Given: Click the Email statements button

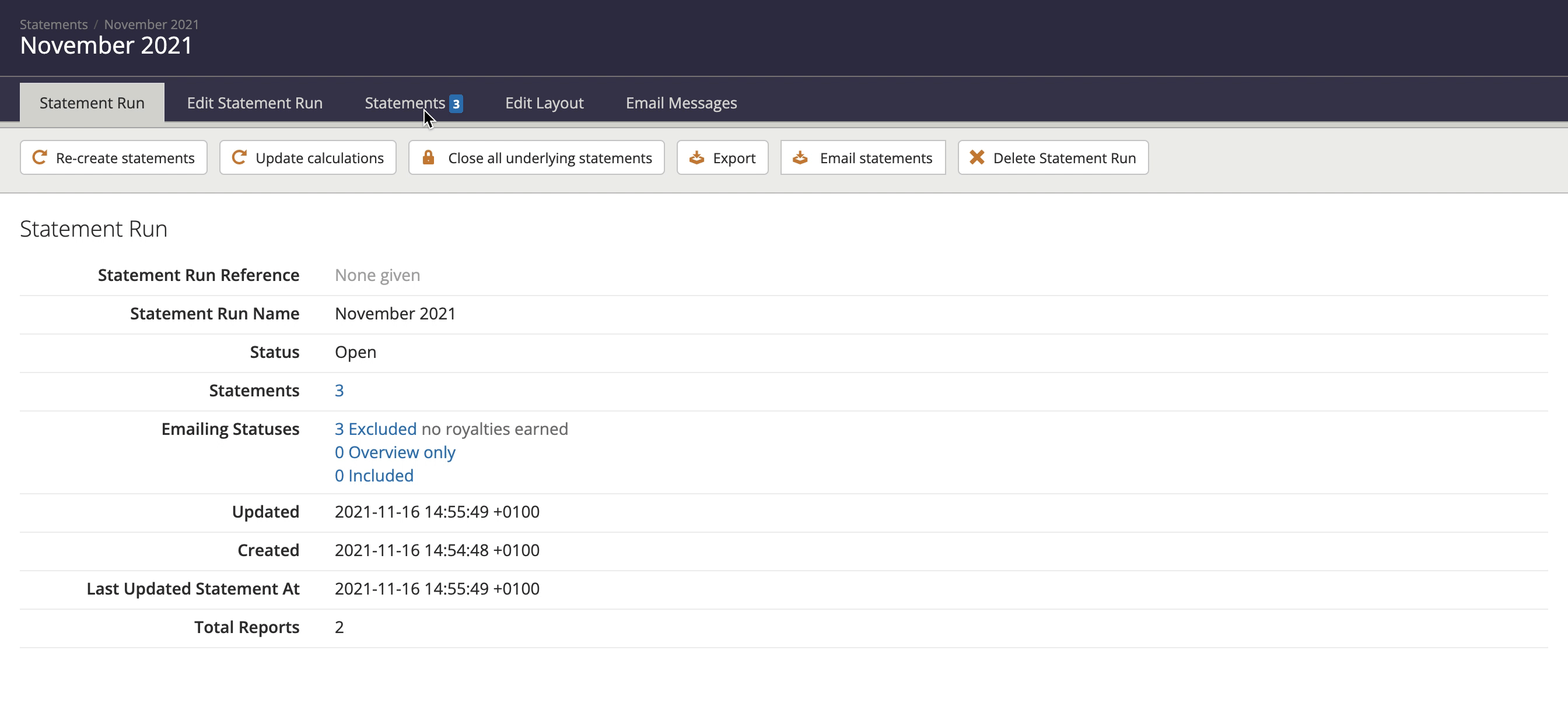Looking at the screenshot, I should tap(863, 157).
